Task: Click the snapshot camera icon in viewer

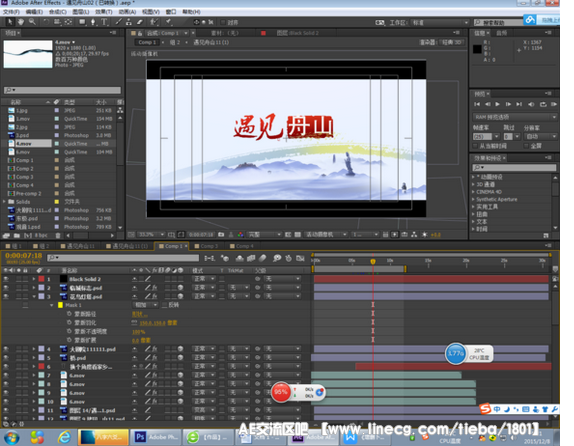Action: click(x=221, y=234)
